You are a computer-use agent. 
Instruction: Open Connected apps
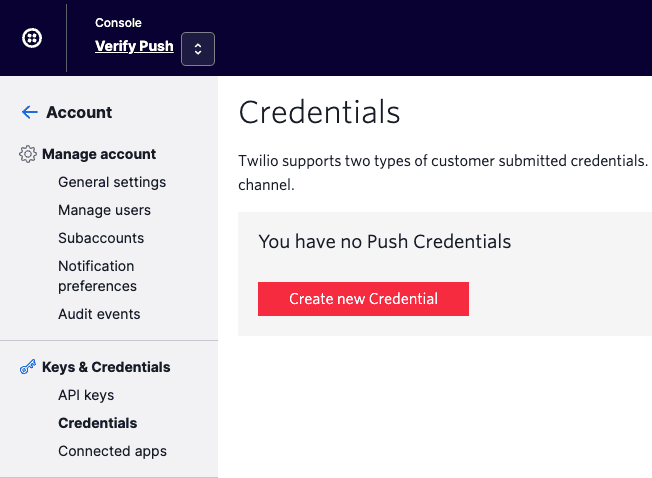112,451
